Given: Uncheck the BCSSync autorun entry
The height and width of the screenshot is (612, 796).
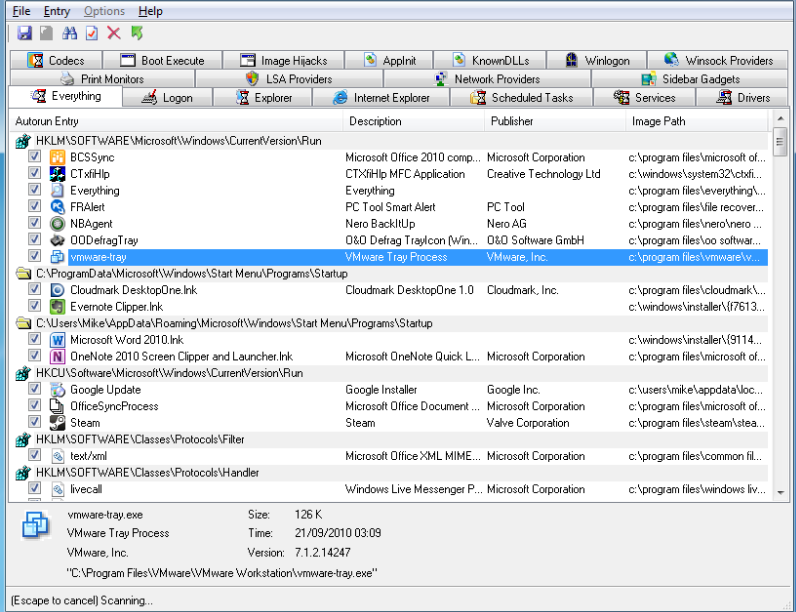Looking at the screenshot, I should tap(34, 156).
